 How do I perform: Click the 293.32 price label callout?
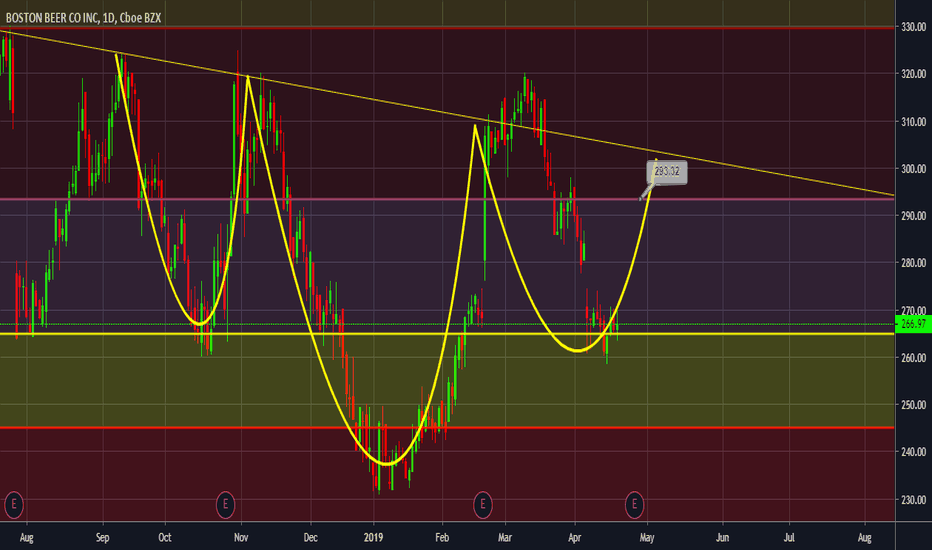(667, 172)
